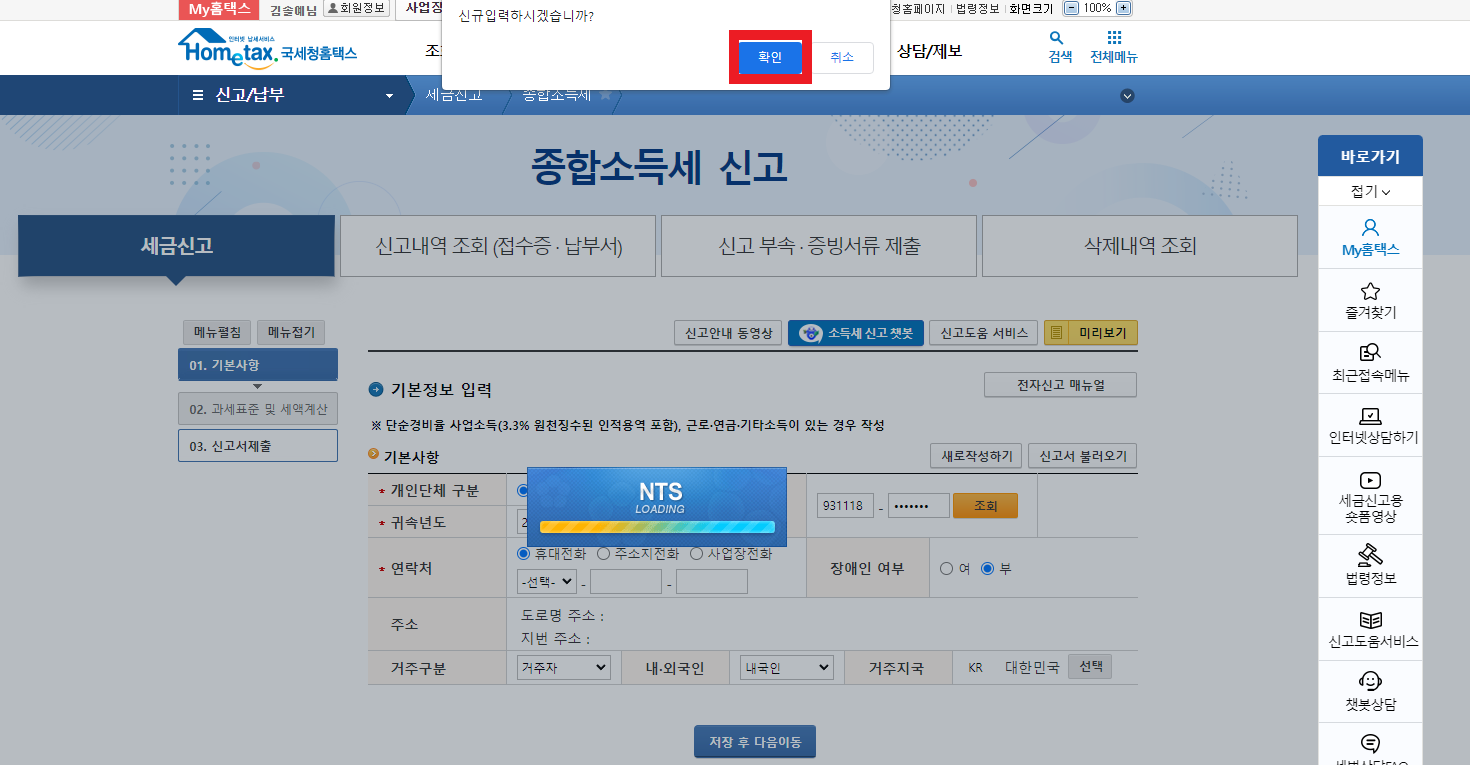The width and height of the screenshot is (1470, 765).
Task: Click the Hometax logo
Action: (267, 49)
